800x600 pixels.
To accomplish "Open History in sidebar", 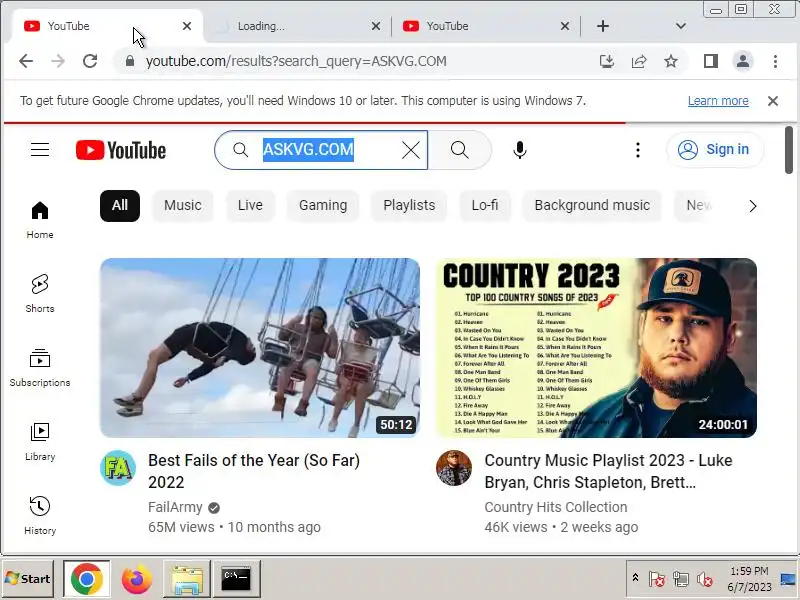I will click(x=40, y=516).
